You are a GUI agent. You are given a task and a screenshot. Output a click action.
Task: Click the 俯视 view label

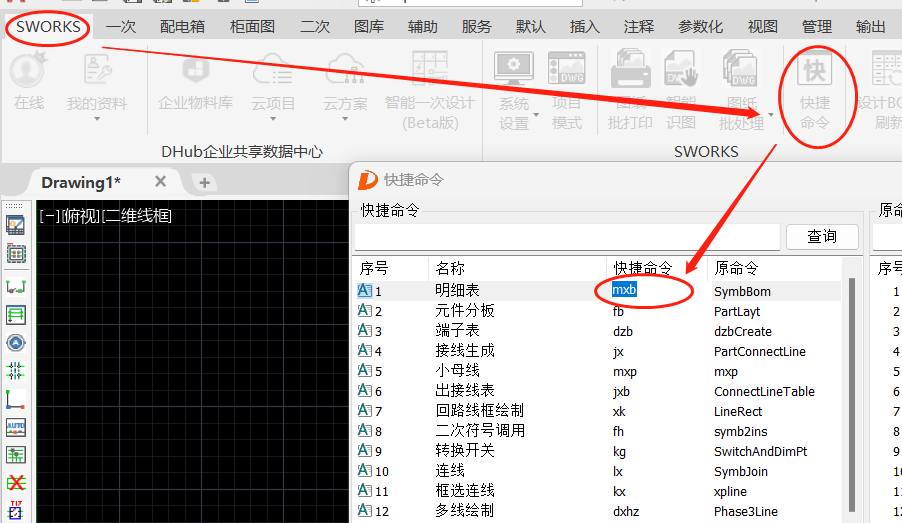point(81,216)
